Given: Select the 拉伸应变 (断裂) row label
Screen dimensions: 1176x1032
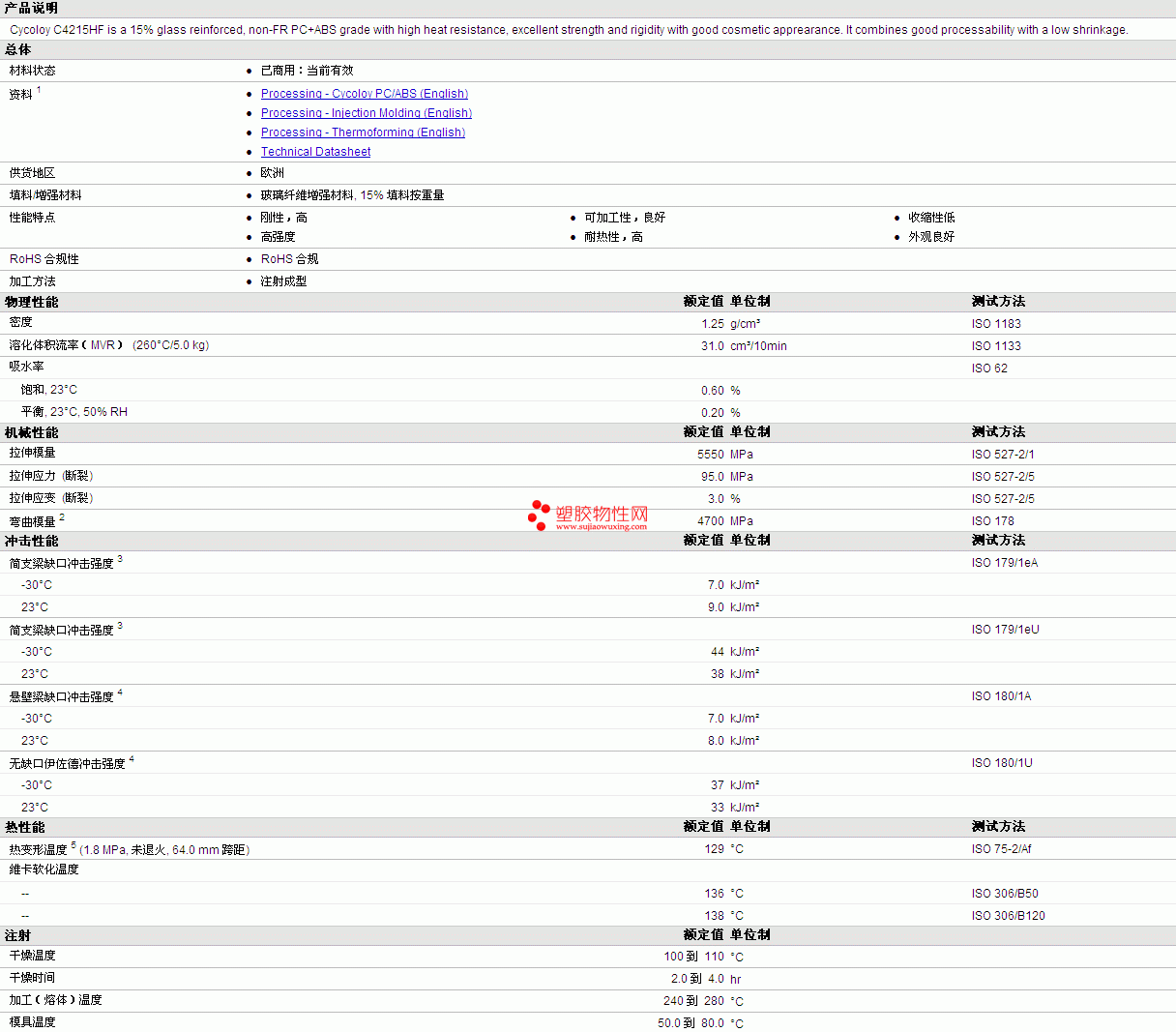Looking at the screenshot, I should point(51,498).
